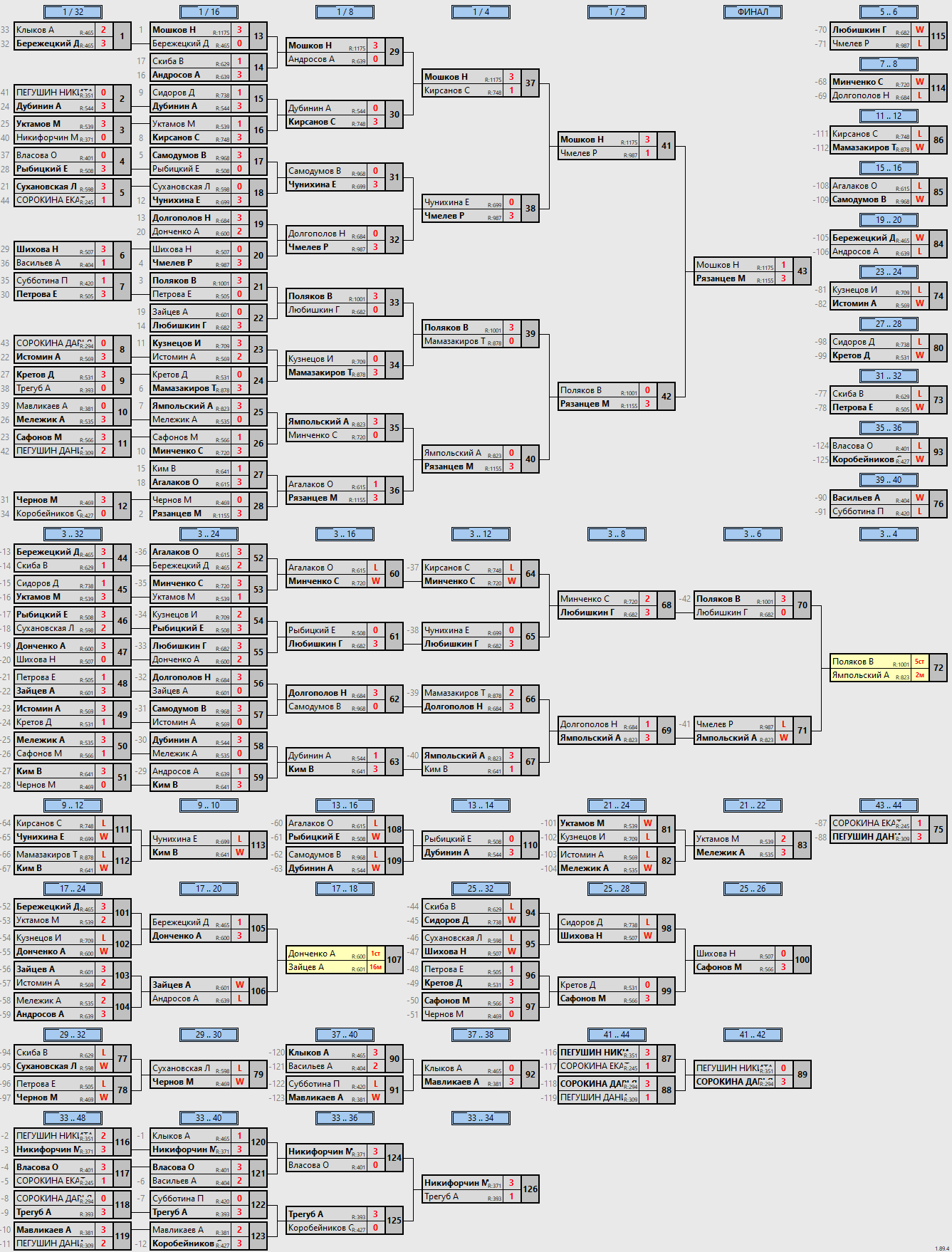Select the "1 / 8" round header
The width and height of the screenshot is (952, 1252).
click(x=345, y=12)
